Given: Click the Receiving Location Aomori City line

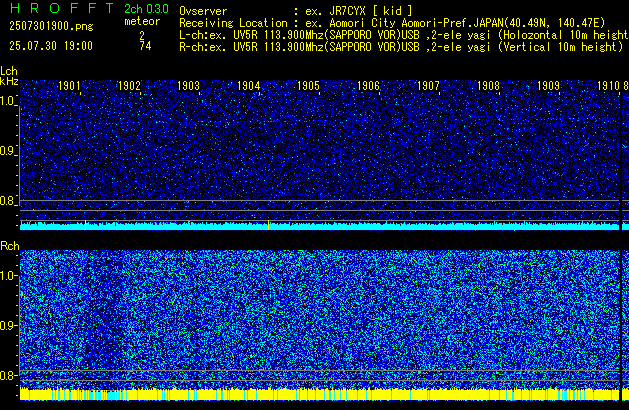Looking at the screenshot, I should tap(392, 23).
